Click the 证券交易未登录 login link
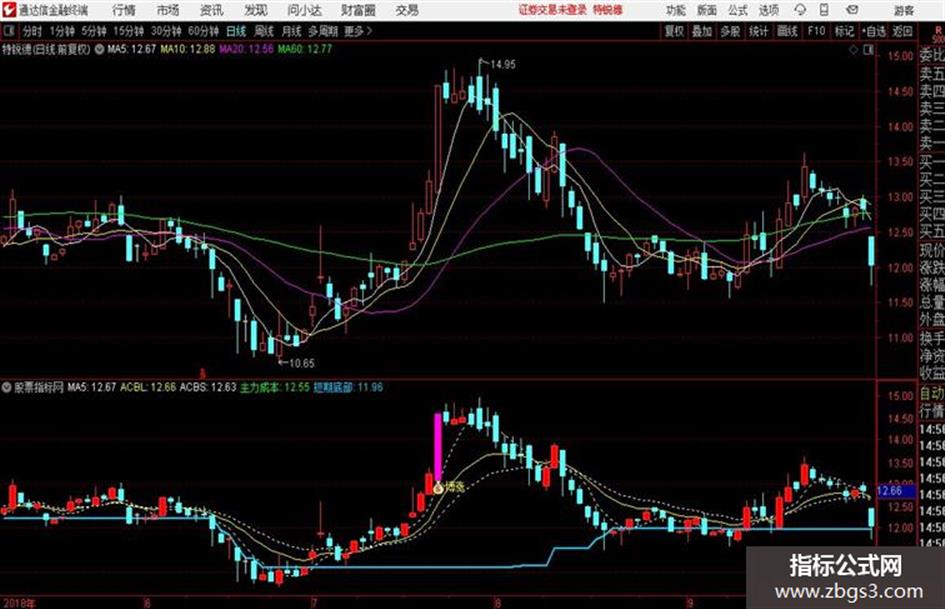This screenshot has height=609, width=945. [552, 10]
